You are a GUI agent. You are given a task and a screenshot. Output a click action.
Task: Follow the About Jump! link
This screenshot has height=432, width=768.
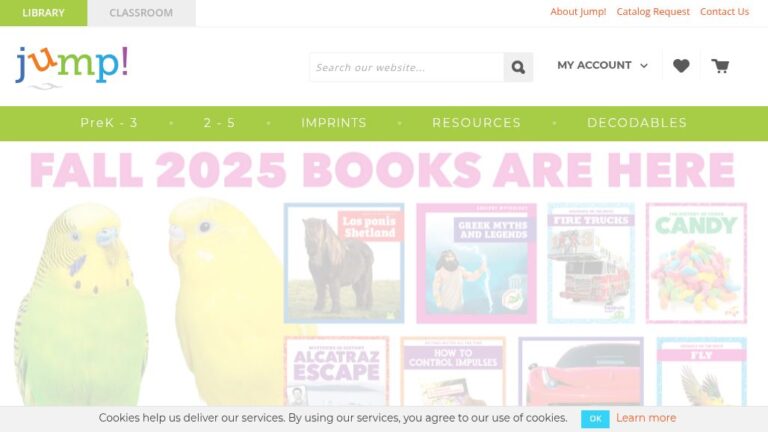coord(578,12)
